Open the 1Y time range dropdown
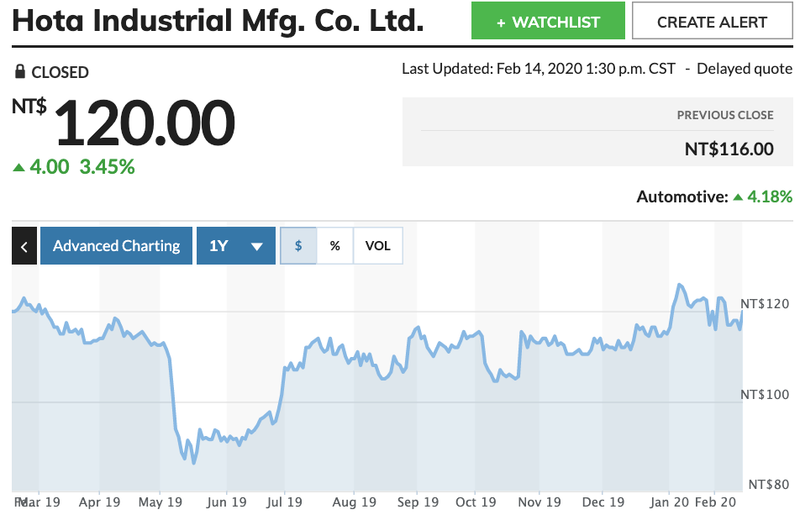The width and height of the screenshot is (800, 514). (x=236, y=246)
